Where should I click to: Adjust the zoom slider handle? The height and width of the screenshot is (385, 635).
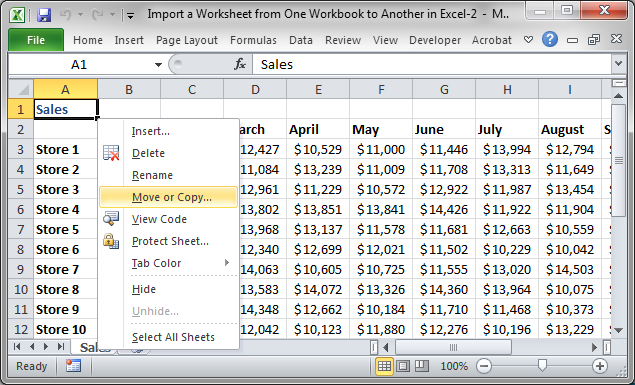point(542,366)
